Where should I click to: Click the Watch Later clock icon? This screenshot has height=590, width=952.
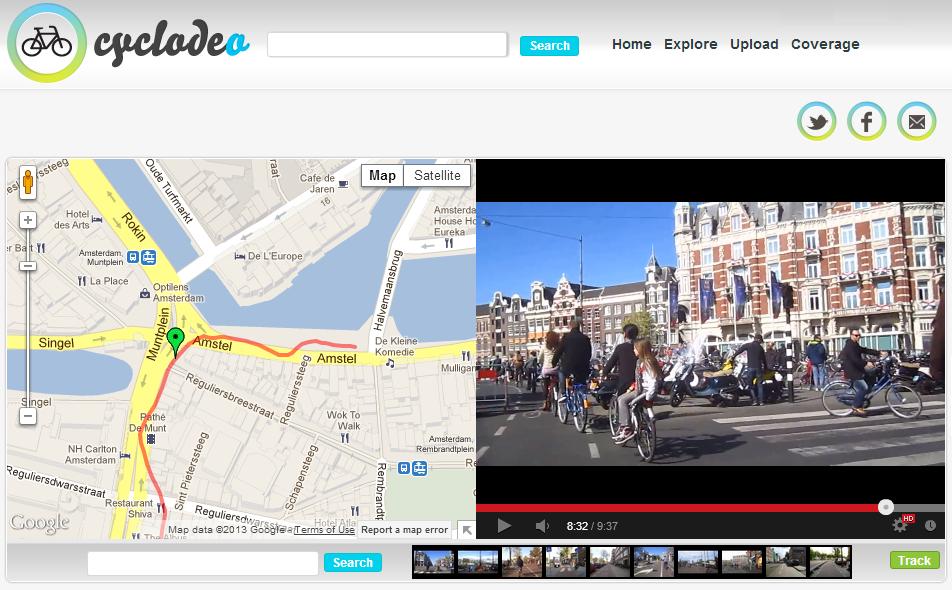[930, 525]
